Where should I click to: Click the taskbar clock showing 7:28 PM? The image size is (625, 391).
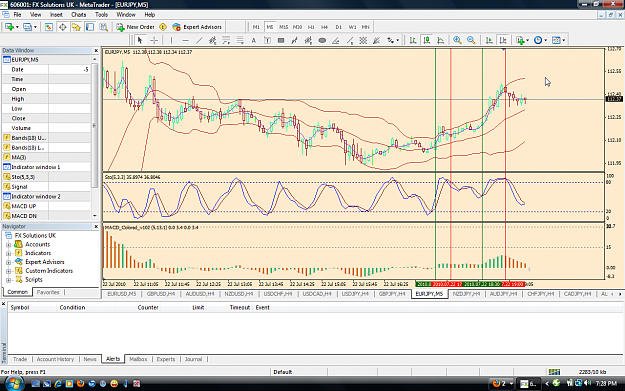[x=606, y=383]
